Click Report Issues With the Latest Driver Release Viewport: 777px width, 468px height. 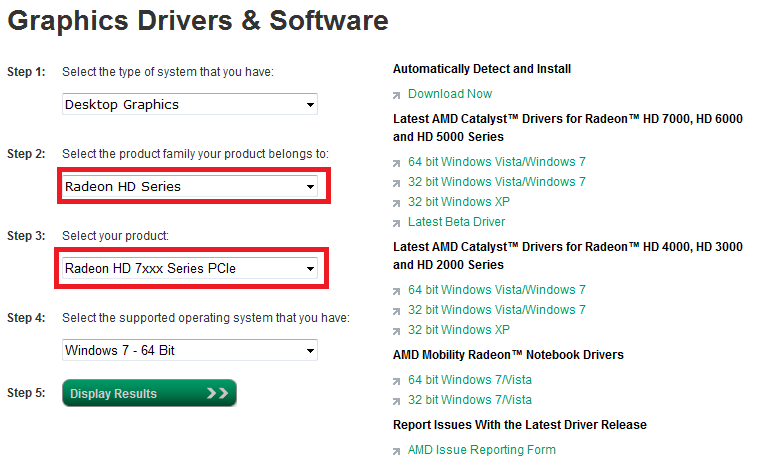tap(520, 425)
